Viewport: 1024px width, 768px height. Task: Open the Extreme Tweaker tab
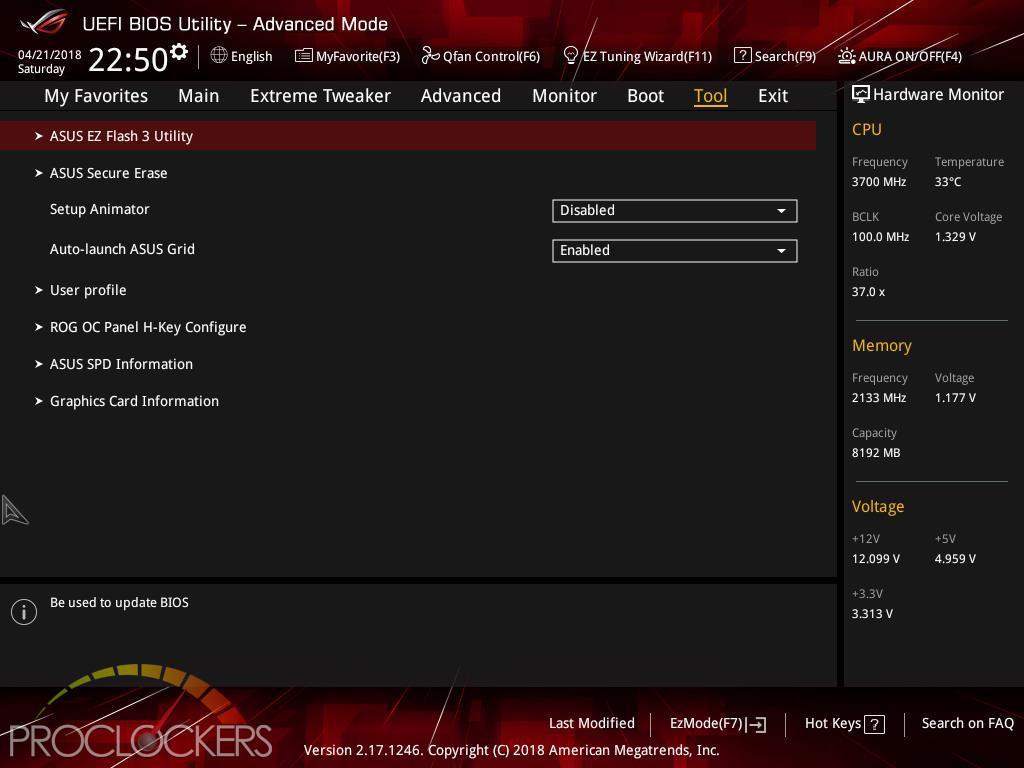pos(320,96)
